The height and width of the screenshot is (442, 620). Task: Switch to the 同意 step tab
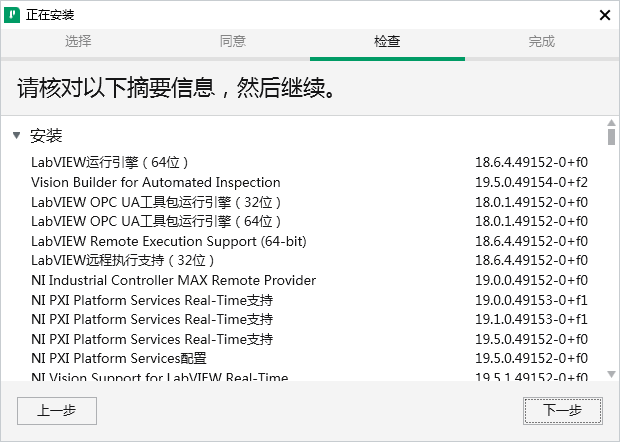tap(233, 42)
